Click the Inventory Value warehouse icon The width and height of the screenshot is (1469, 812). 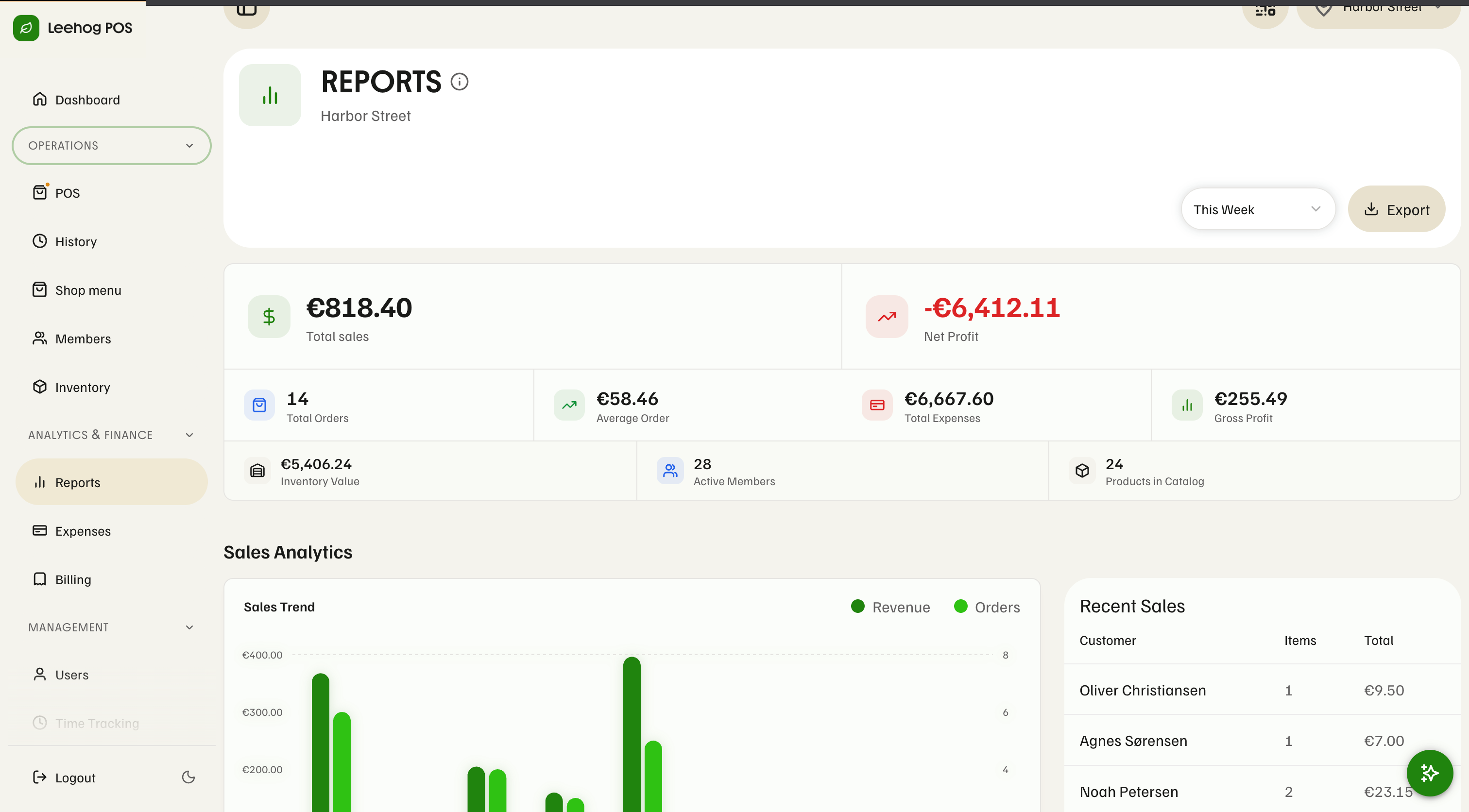click(x=258, y=471)
